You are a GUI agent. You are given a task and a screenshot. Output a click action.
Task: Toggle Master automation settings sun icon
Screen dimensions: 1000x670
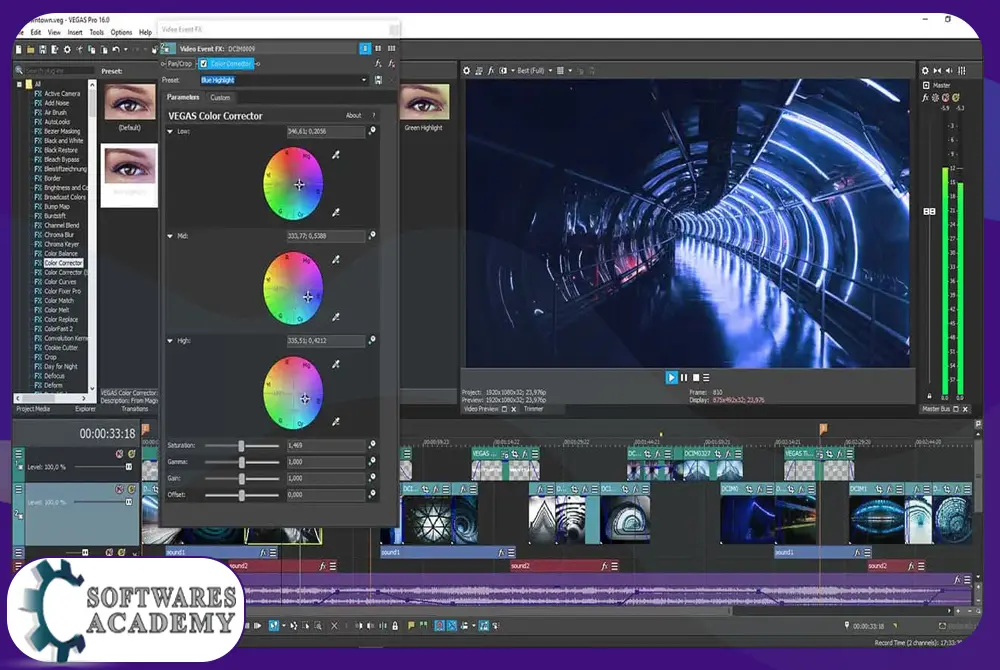pos(936,98)
